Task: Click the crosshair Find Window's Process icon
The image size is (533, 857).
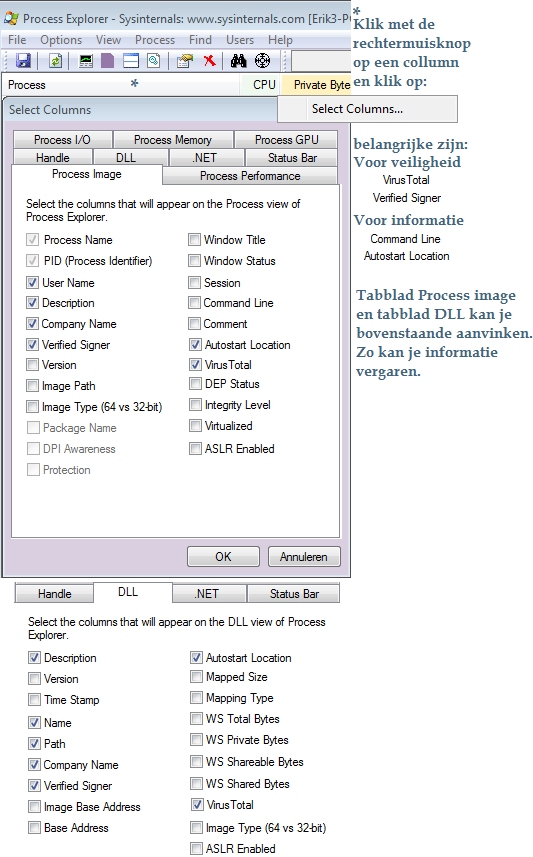Action: [x=262, y=61]
